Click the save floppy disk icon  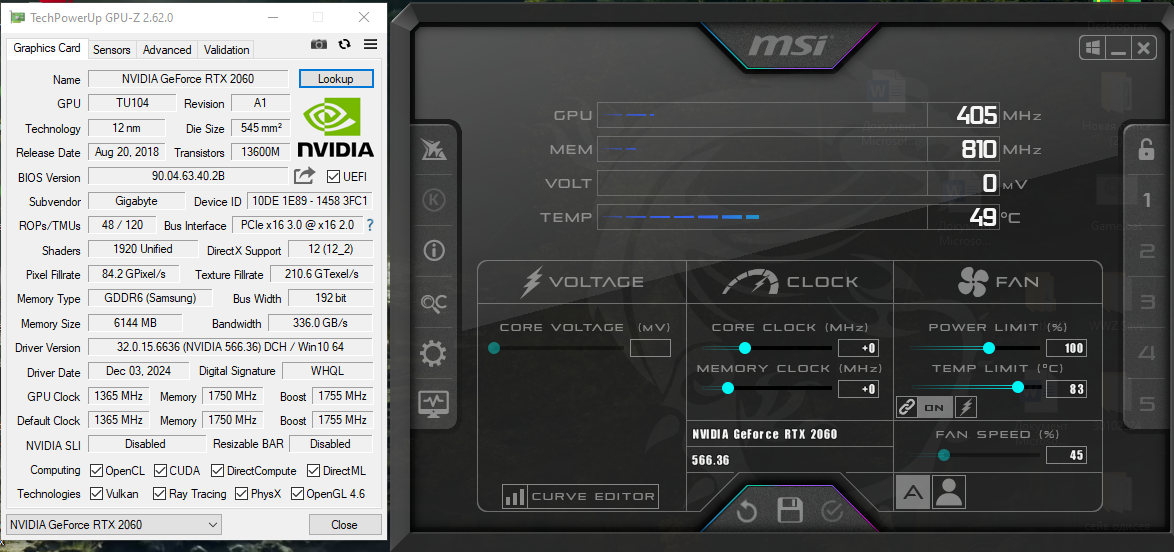(x=789, y=511)
